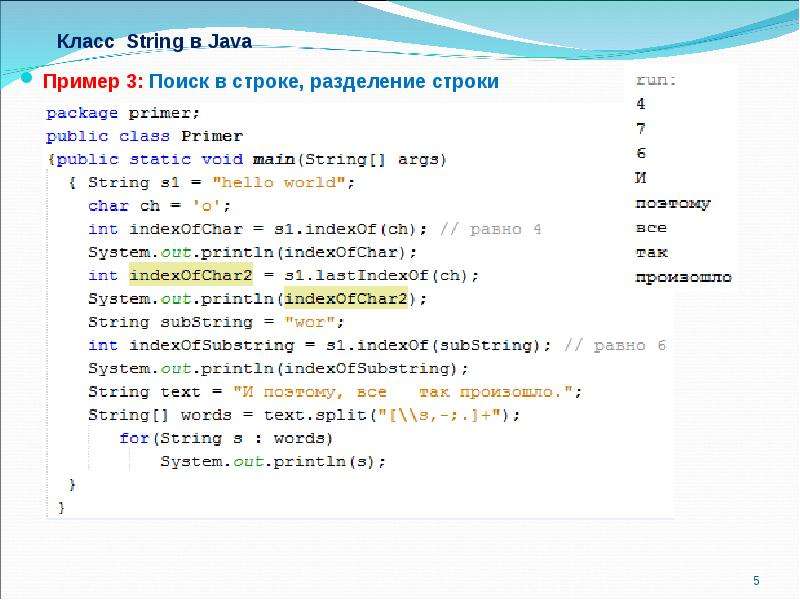Click output value '4'
The width and height of the screenshot is (800, 600).
[641, 104]
